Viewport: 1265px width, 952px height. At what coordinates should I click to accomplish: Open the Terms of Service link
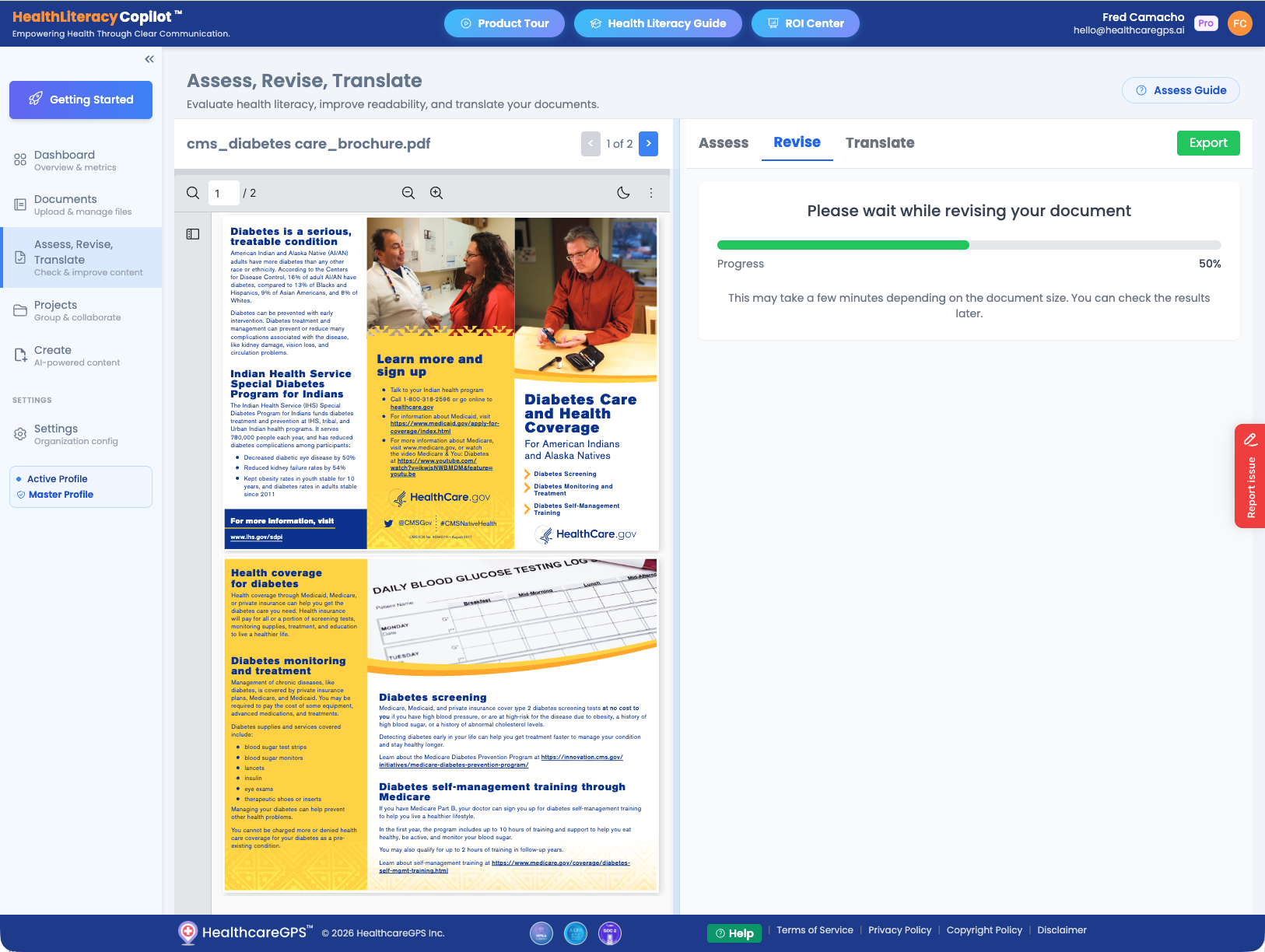(815, 929)
